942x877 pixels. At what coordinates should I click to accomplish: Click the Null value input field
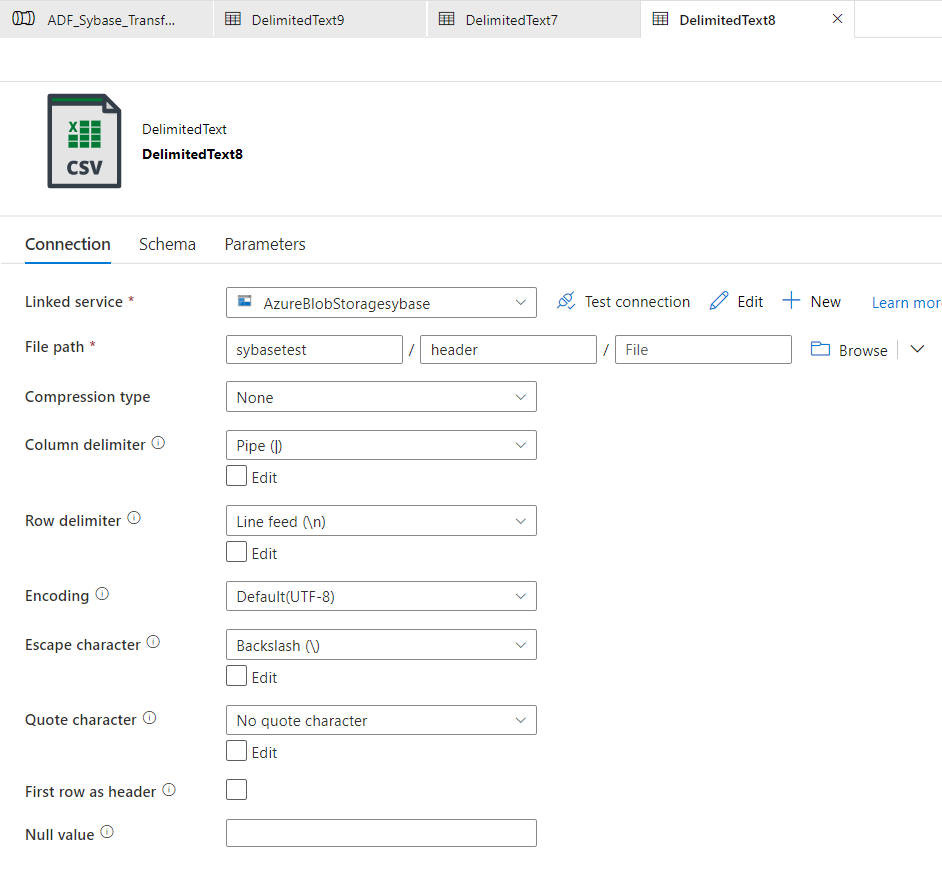click(381, 833)
